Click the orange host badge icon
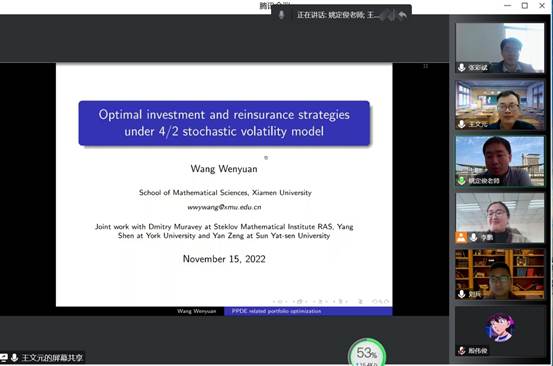 tap(461, 237)
